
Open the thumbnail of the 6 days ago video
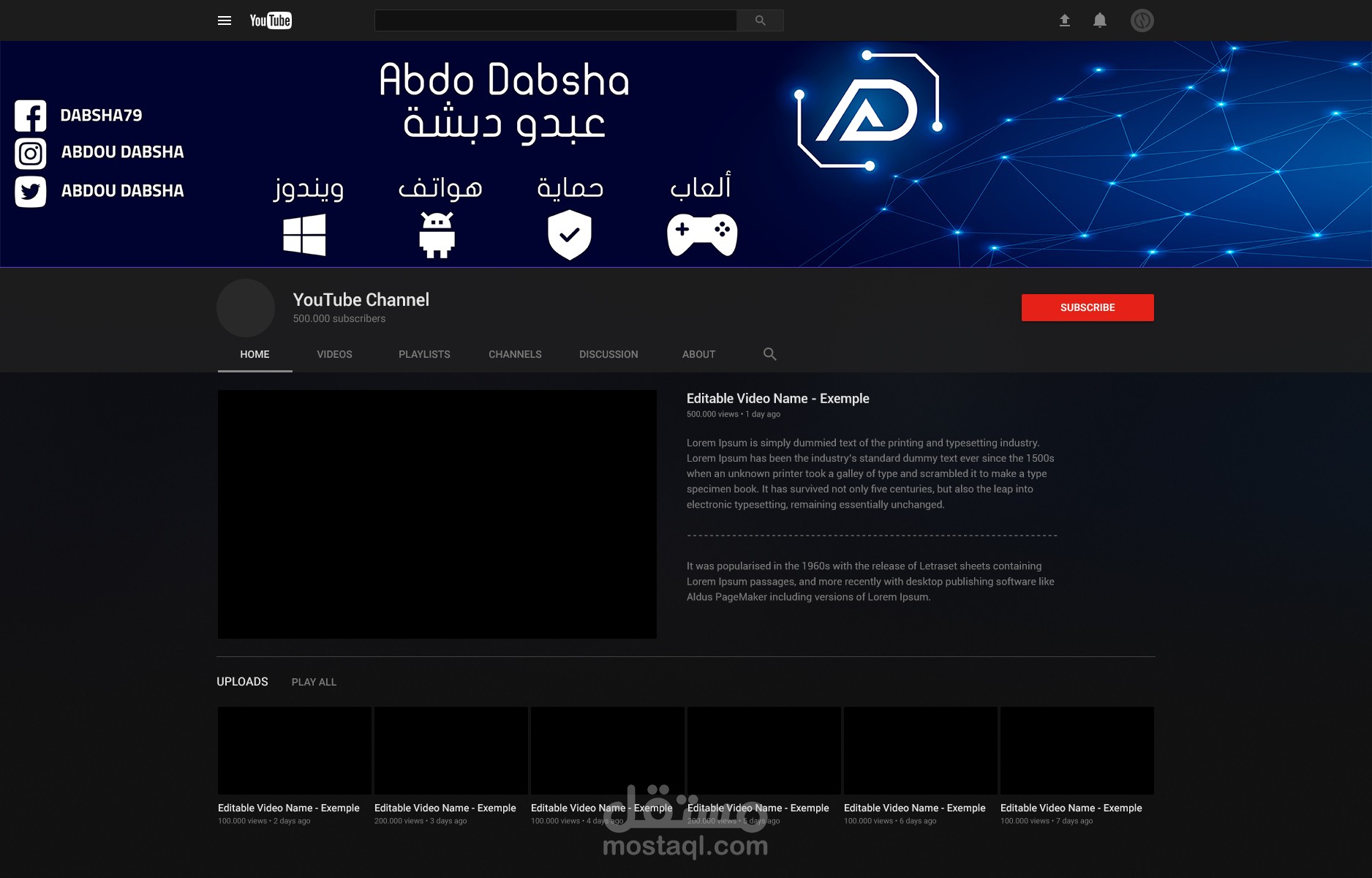921,751
